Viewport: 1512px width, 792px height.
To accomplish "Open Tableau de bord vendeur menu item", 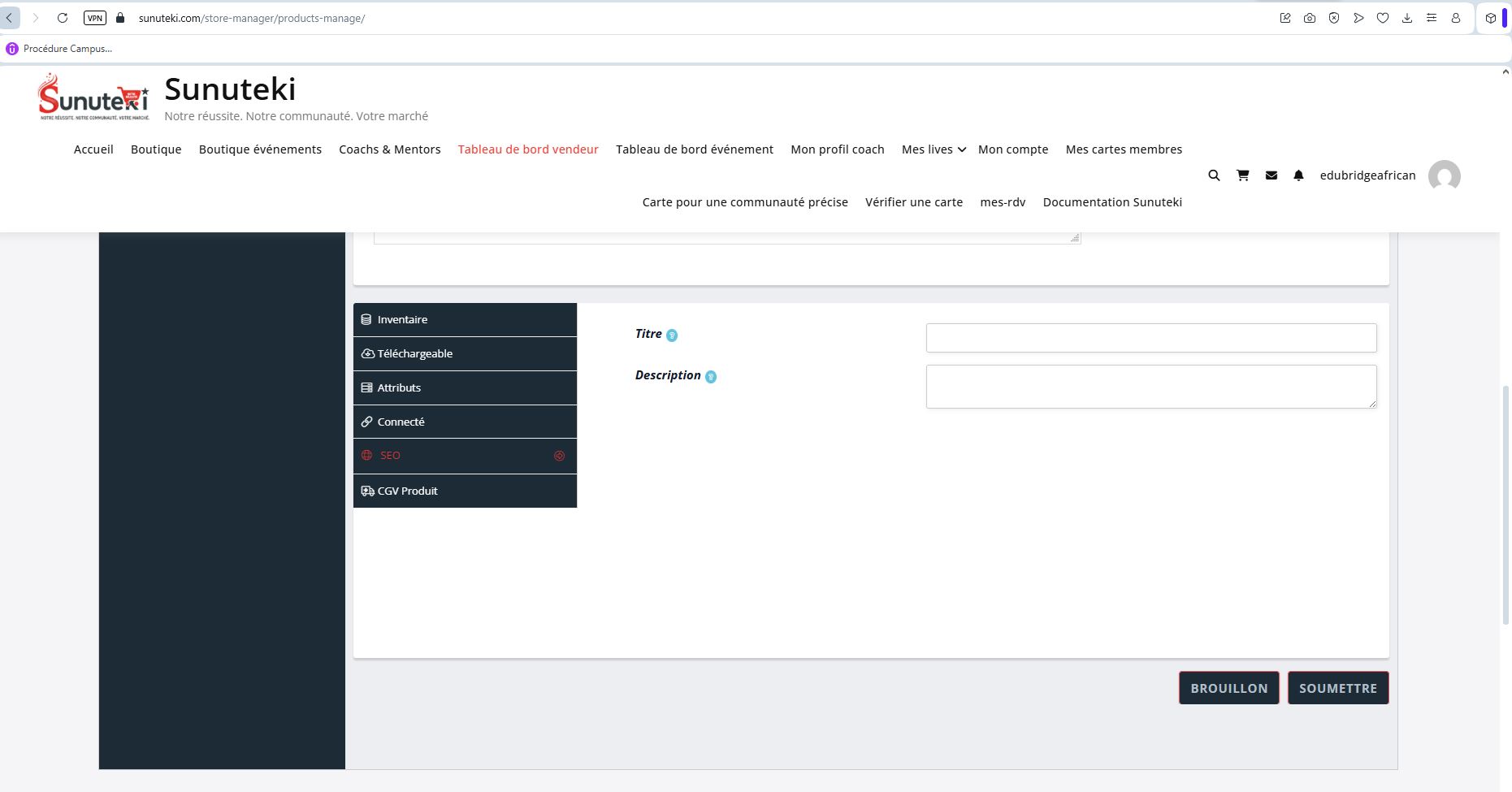I will [528, 149].
